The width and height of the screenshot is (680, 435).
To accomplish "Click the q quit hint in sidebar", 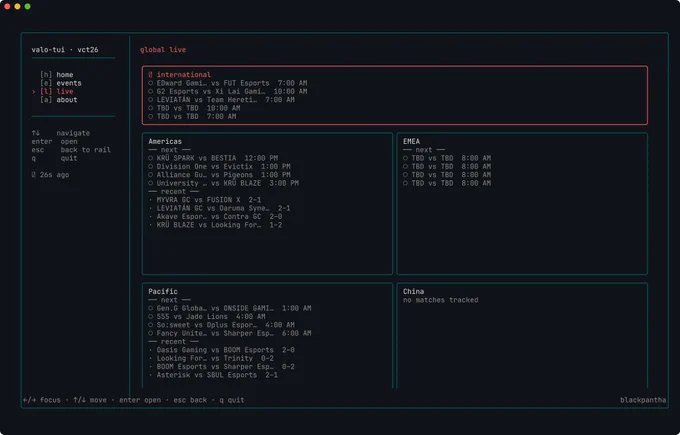I will [x=54, y=158].
